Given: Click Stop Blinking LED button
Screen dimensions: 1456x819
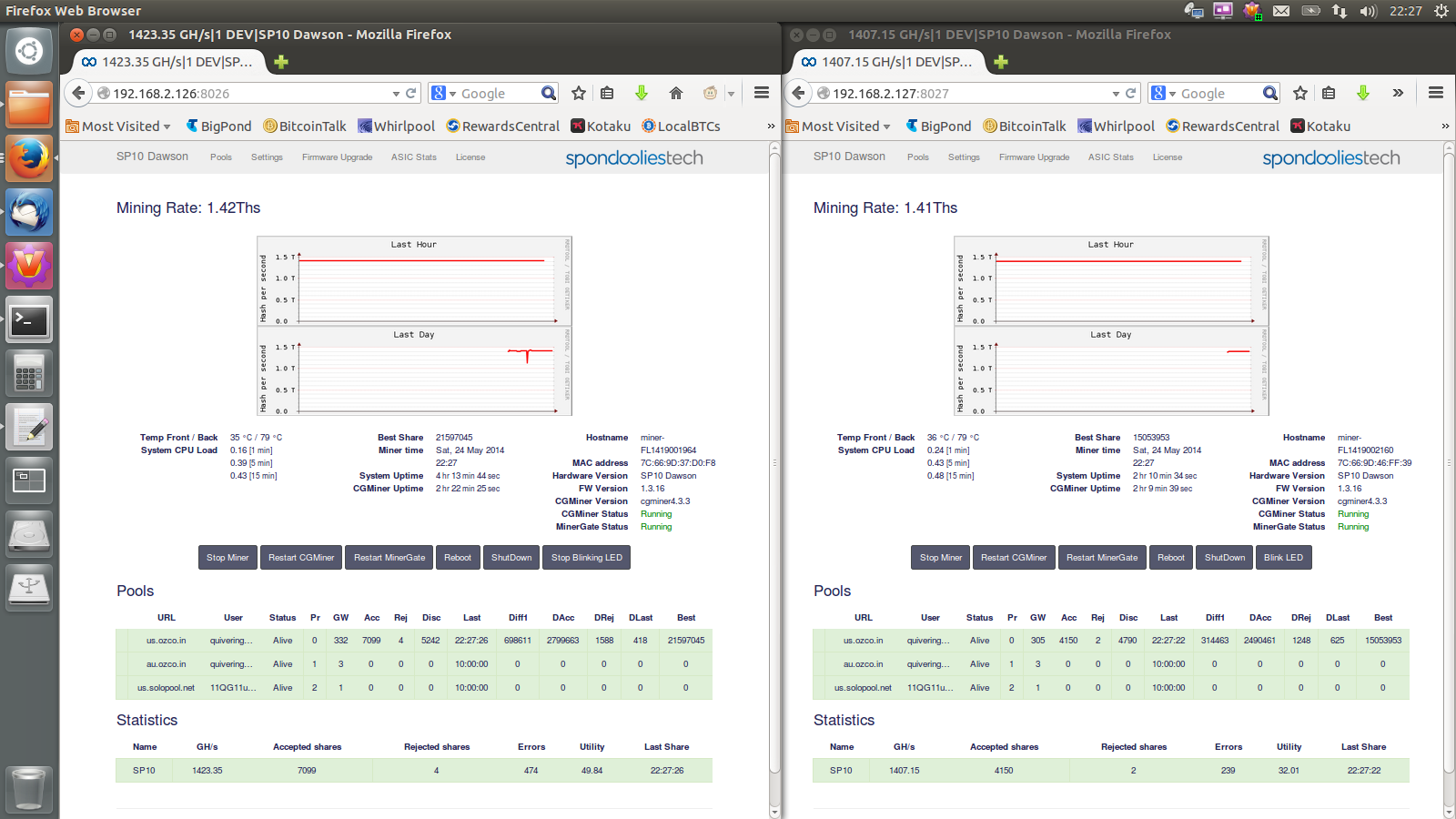Looking at the screenshot, I should [x=587, y=558].
